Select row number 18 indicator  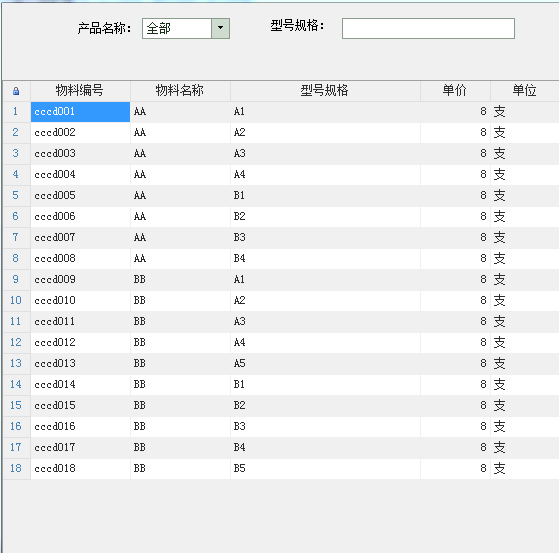[16, 468]
